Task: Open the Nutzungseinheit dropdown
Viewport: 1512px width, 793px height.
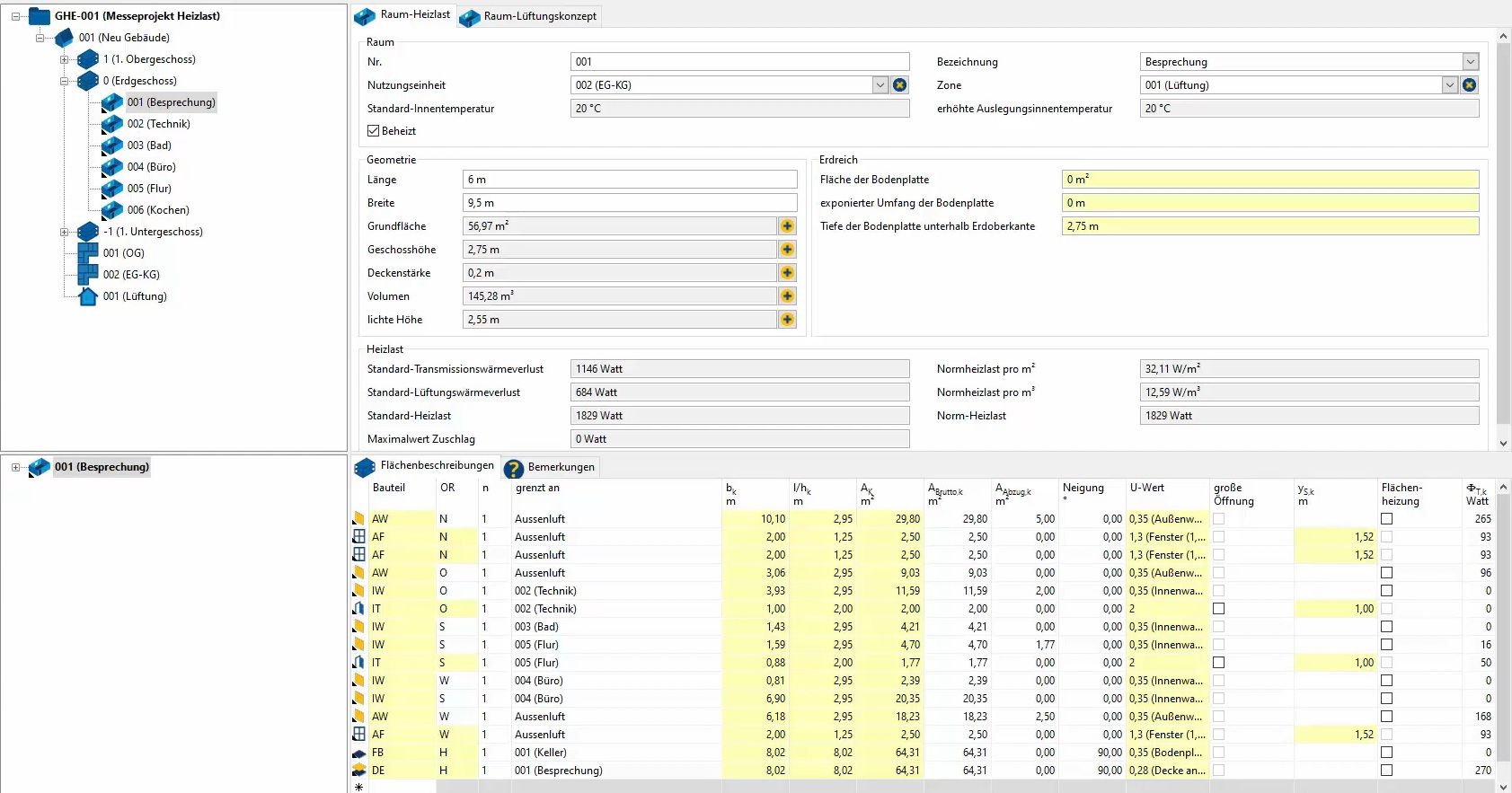Action: point(880,85)
